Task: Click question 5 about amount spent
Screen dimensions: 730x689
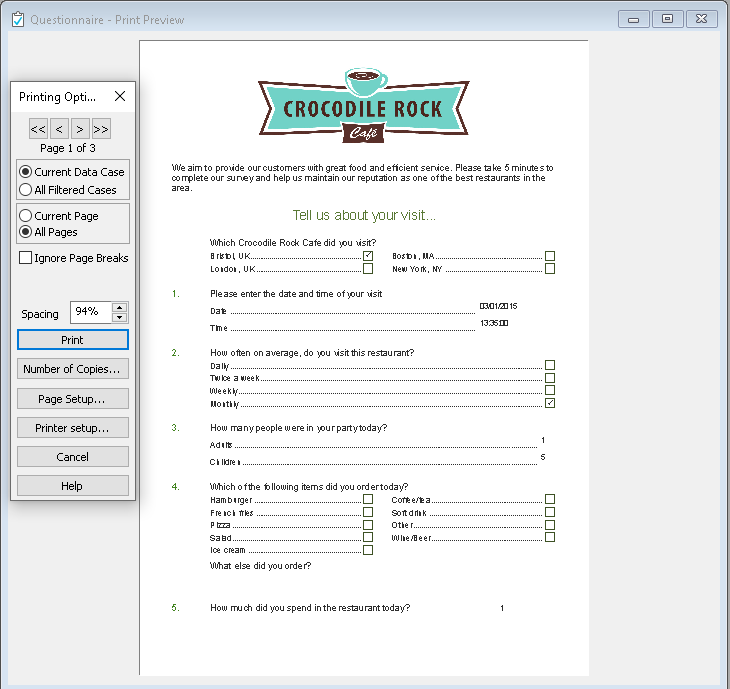Action: (x=310, y=608)
